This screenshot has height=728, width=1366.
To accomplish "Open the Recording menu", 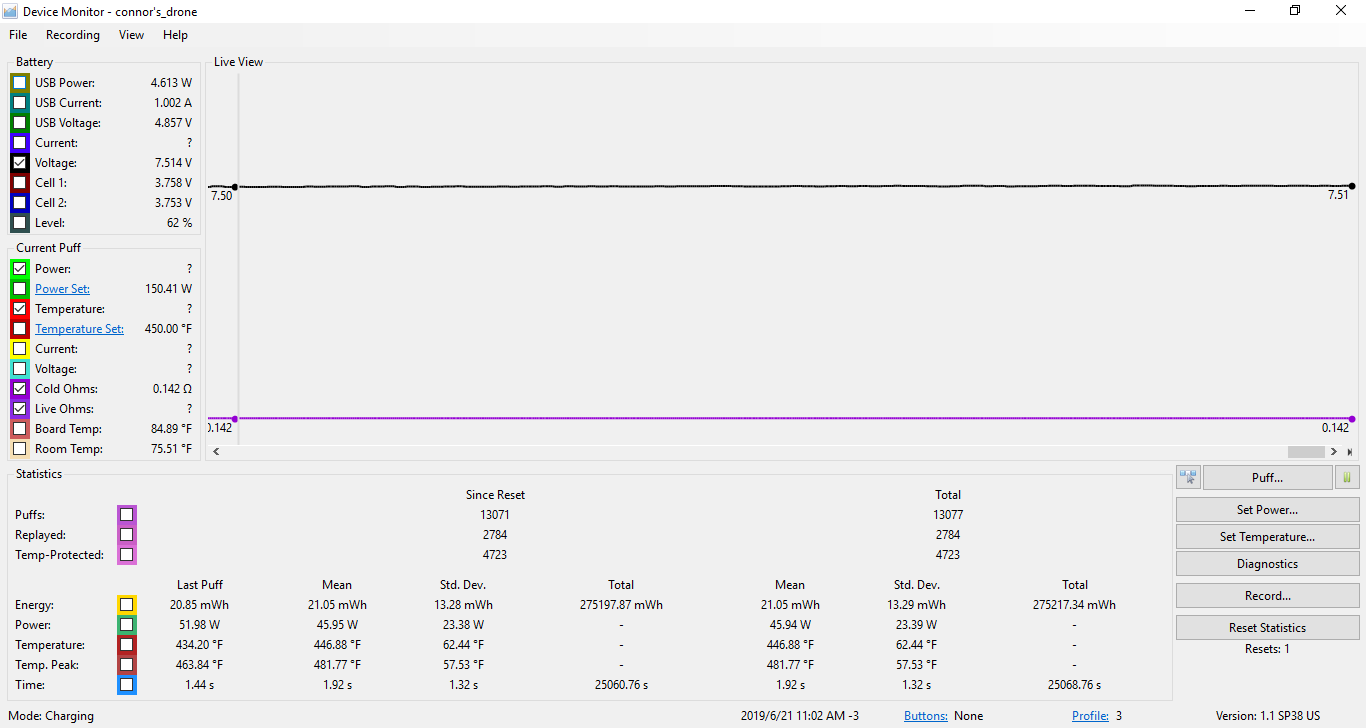I will pyautogui.click(x=73, y=35).
